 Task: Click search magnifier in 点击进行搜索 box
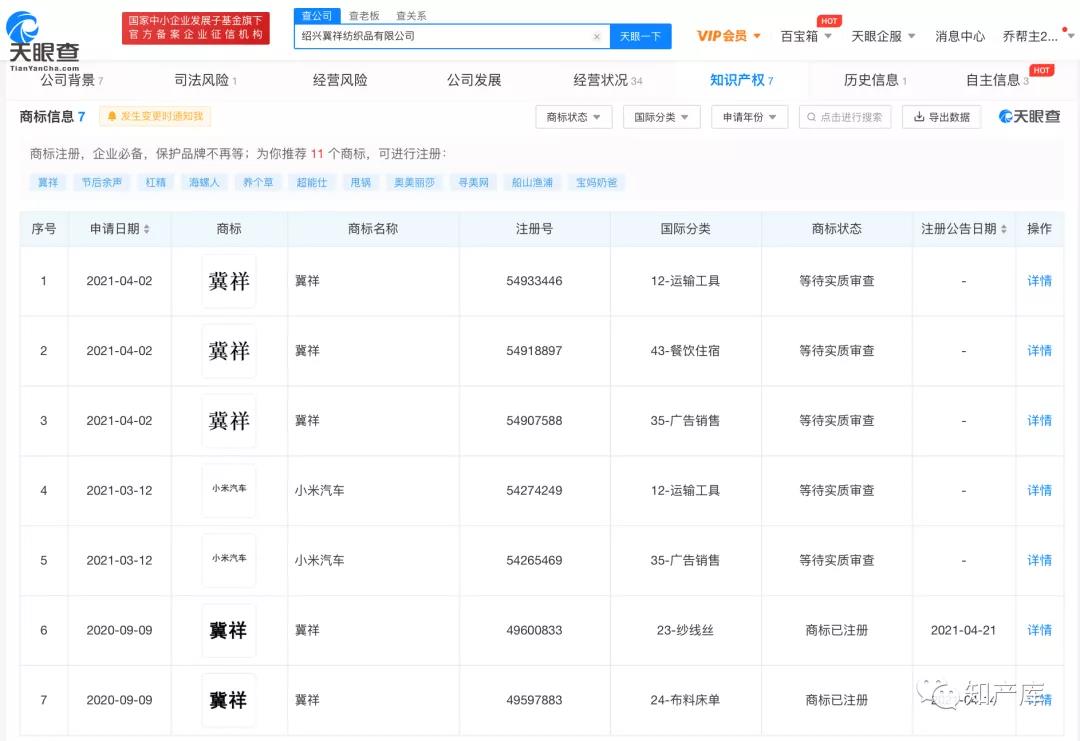[811, 117]
